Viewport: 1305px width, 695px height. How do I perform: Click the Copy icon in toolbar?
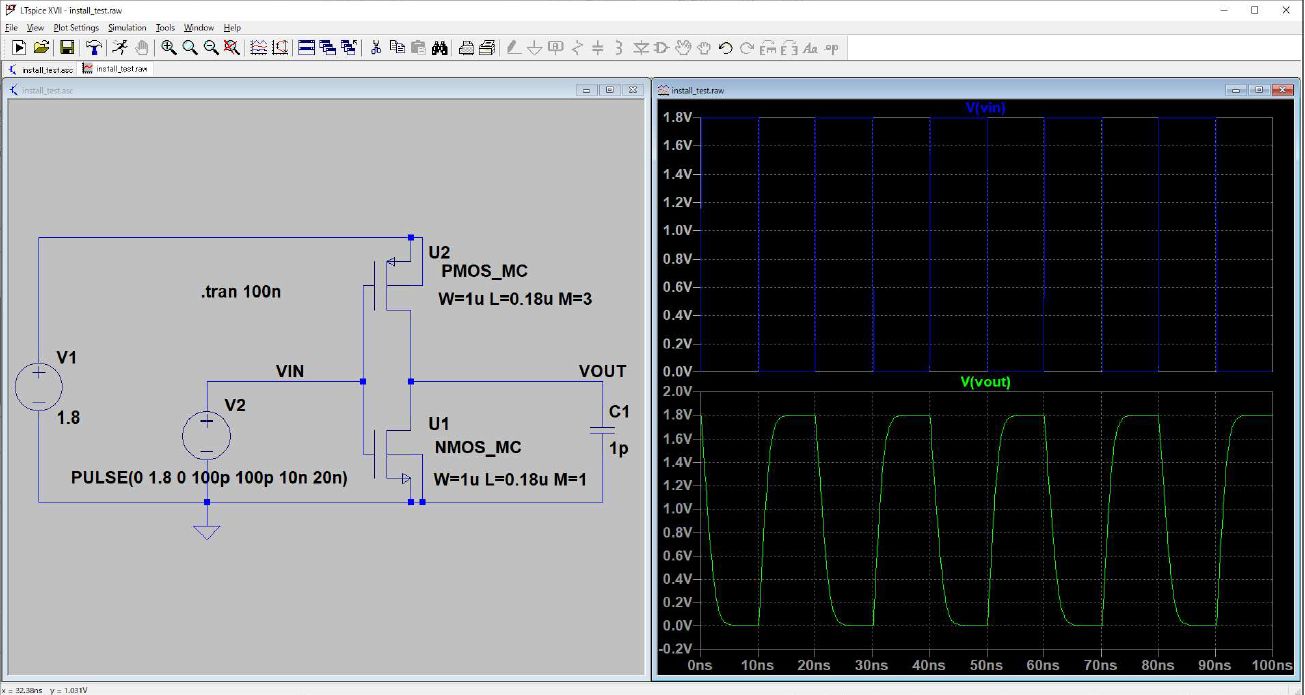point(397,47)
